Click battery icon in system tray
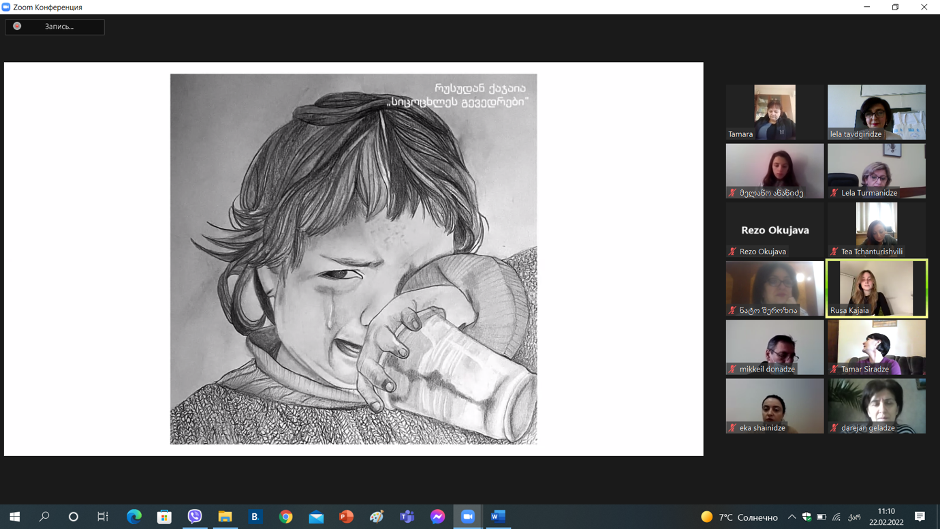 822,517
